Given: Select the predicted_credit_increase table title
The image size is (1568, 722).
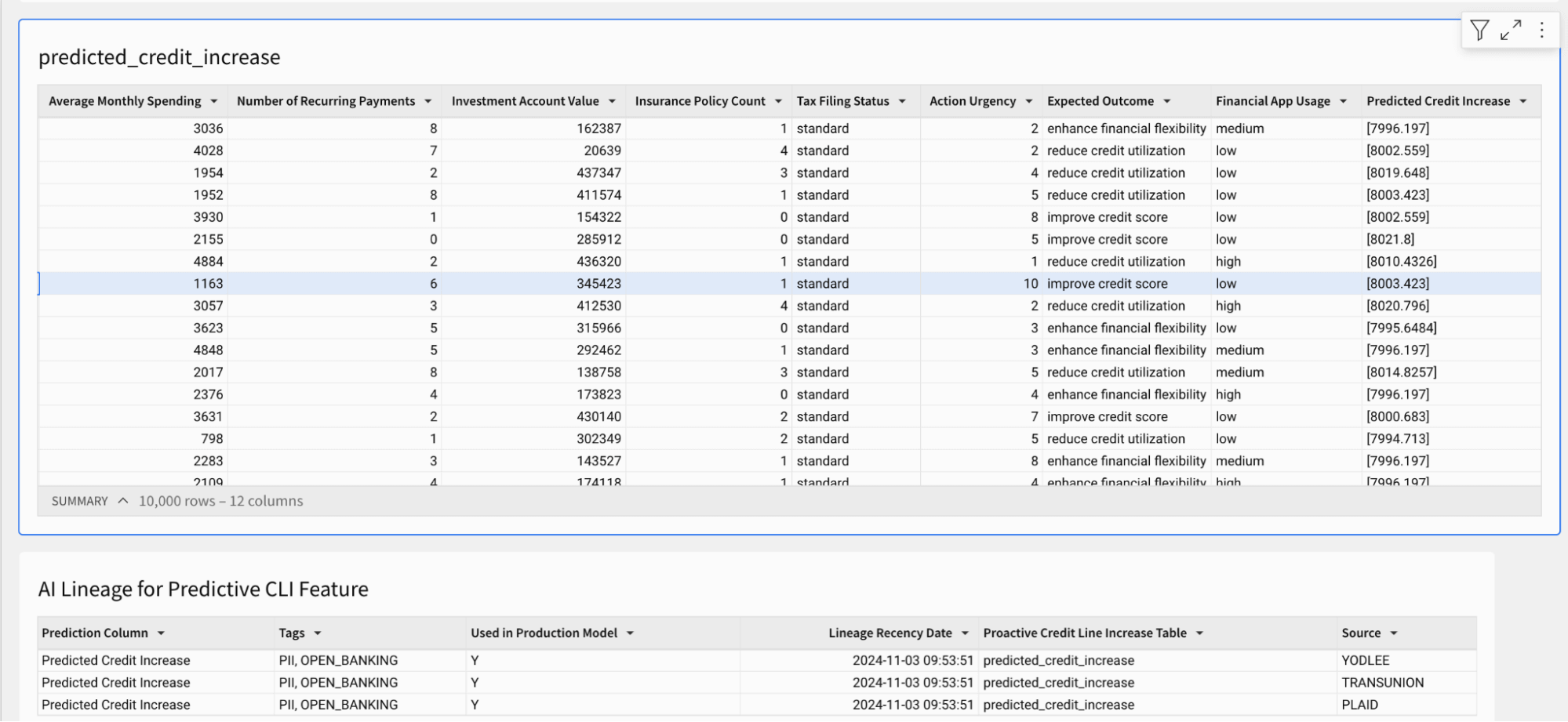Looking at the screenshot, I should (159, 57).
